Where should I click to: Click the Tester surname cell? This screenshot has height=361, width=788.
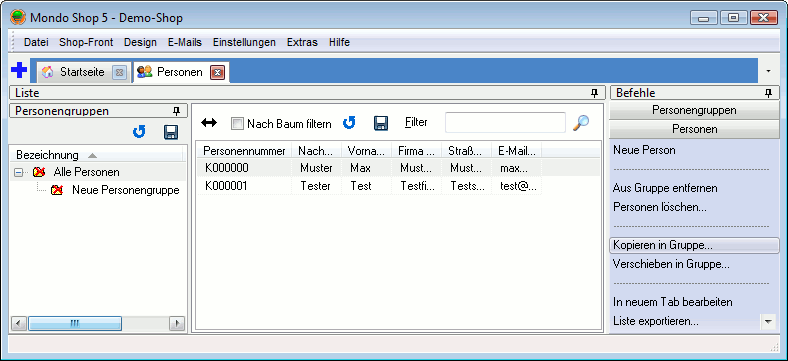[317, 186]
